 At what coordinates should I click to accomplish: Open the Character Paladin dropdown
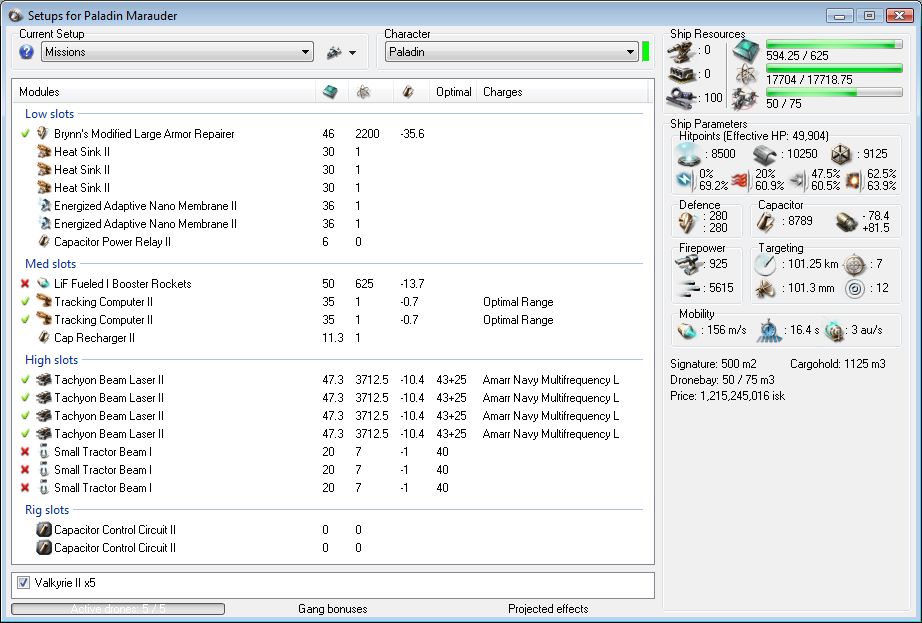pos(630,52)
